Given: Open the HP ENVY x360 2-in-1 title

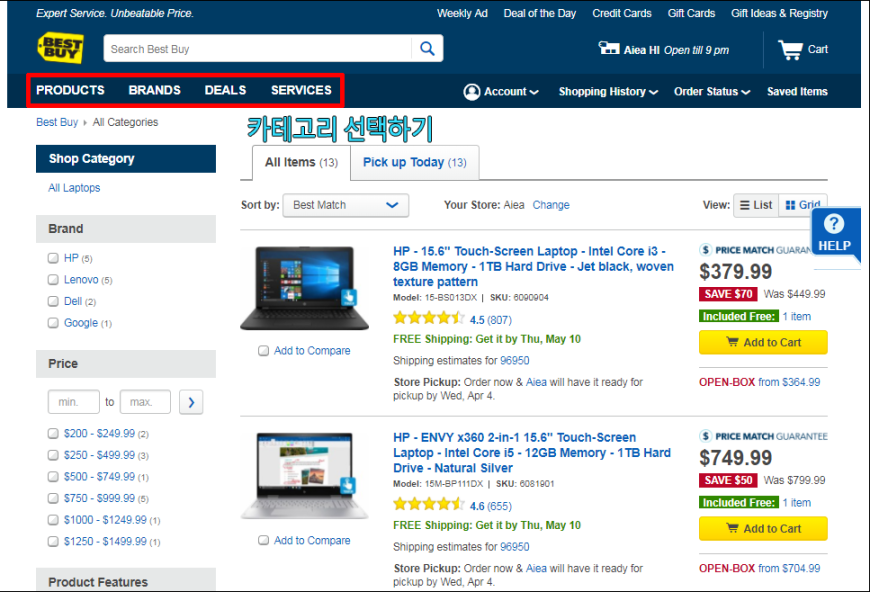Looking at the screenshot, I should [532, 453].
